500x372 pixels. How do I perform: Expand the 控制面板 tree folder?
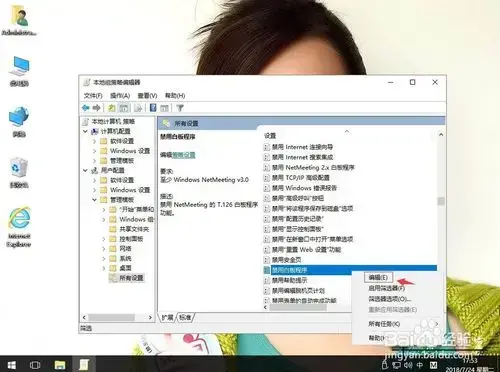tap(104, 239)
